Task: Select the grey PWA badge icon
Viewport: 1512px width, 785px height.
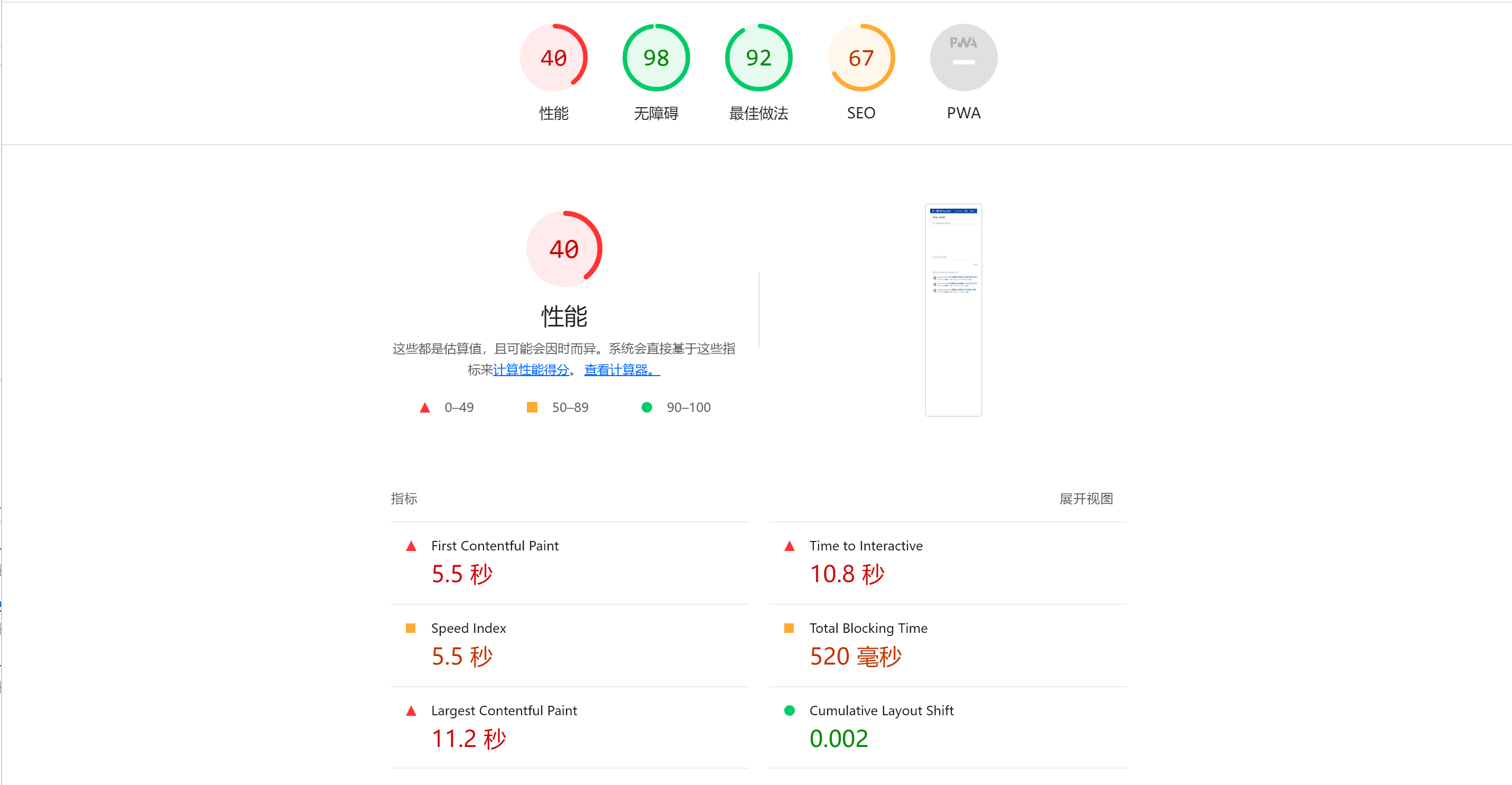Action: pos(962,57)
